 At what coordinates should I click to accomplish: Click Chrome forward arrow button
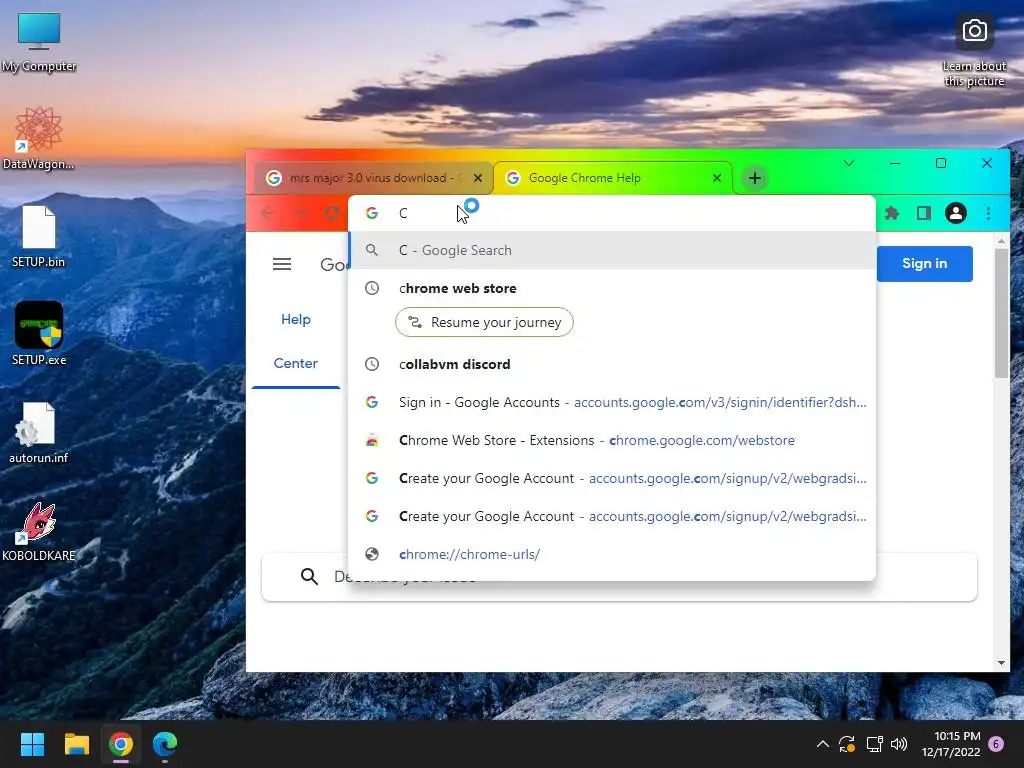point(300,213)
